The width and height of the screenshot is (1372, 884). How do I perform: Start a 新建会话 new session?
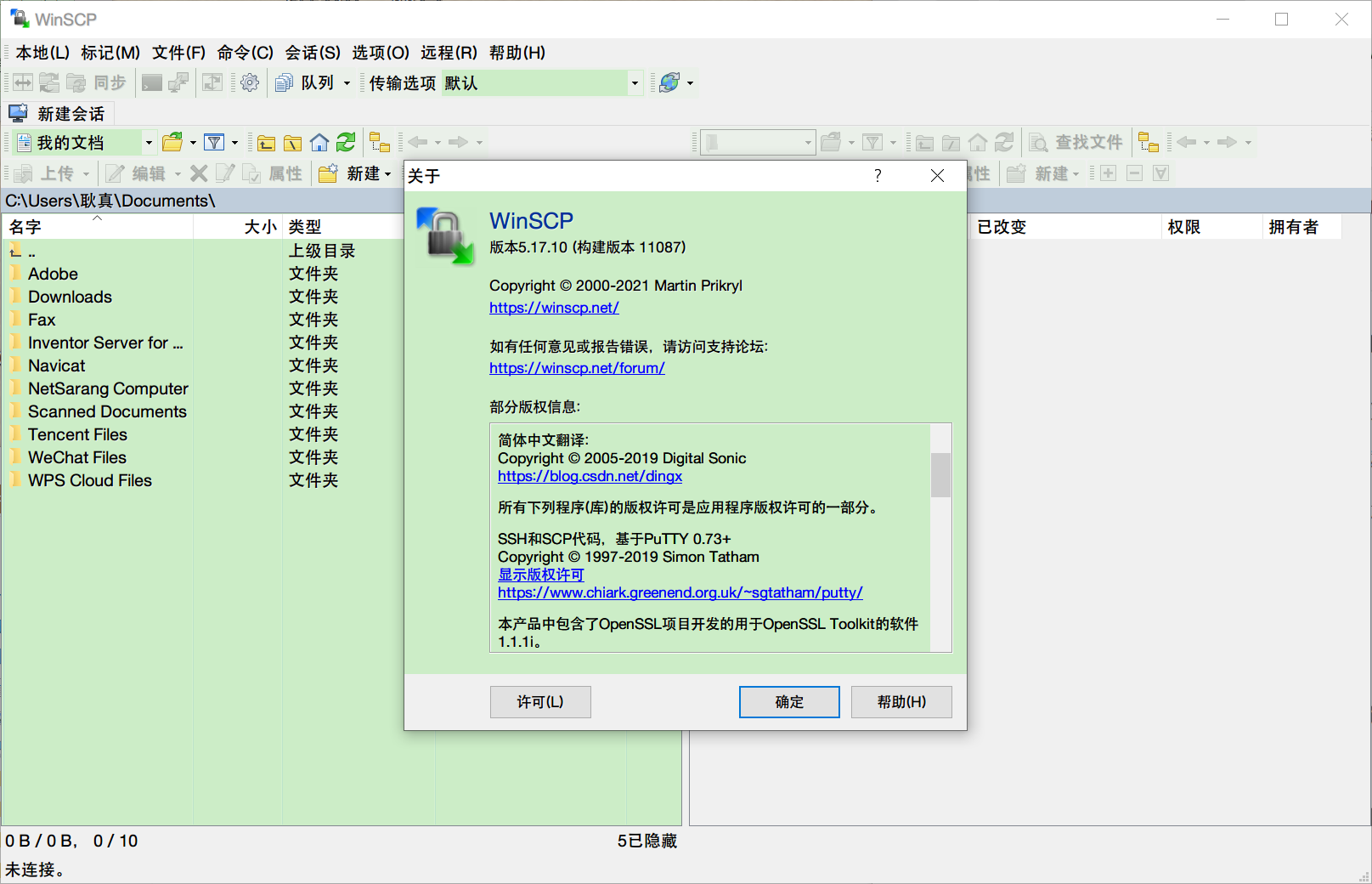point(58,113)
